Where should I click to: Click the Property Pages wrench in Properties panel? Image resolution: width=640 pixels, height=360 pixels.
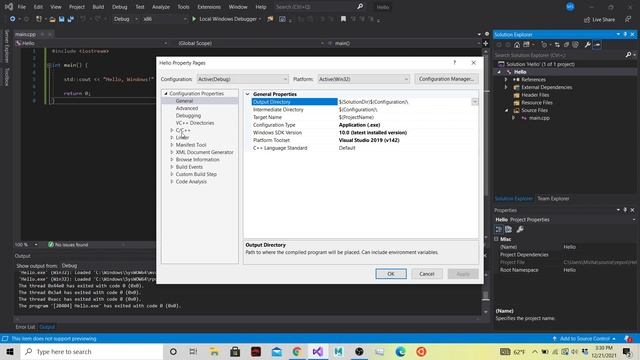tap(520, 229)
